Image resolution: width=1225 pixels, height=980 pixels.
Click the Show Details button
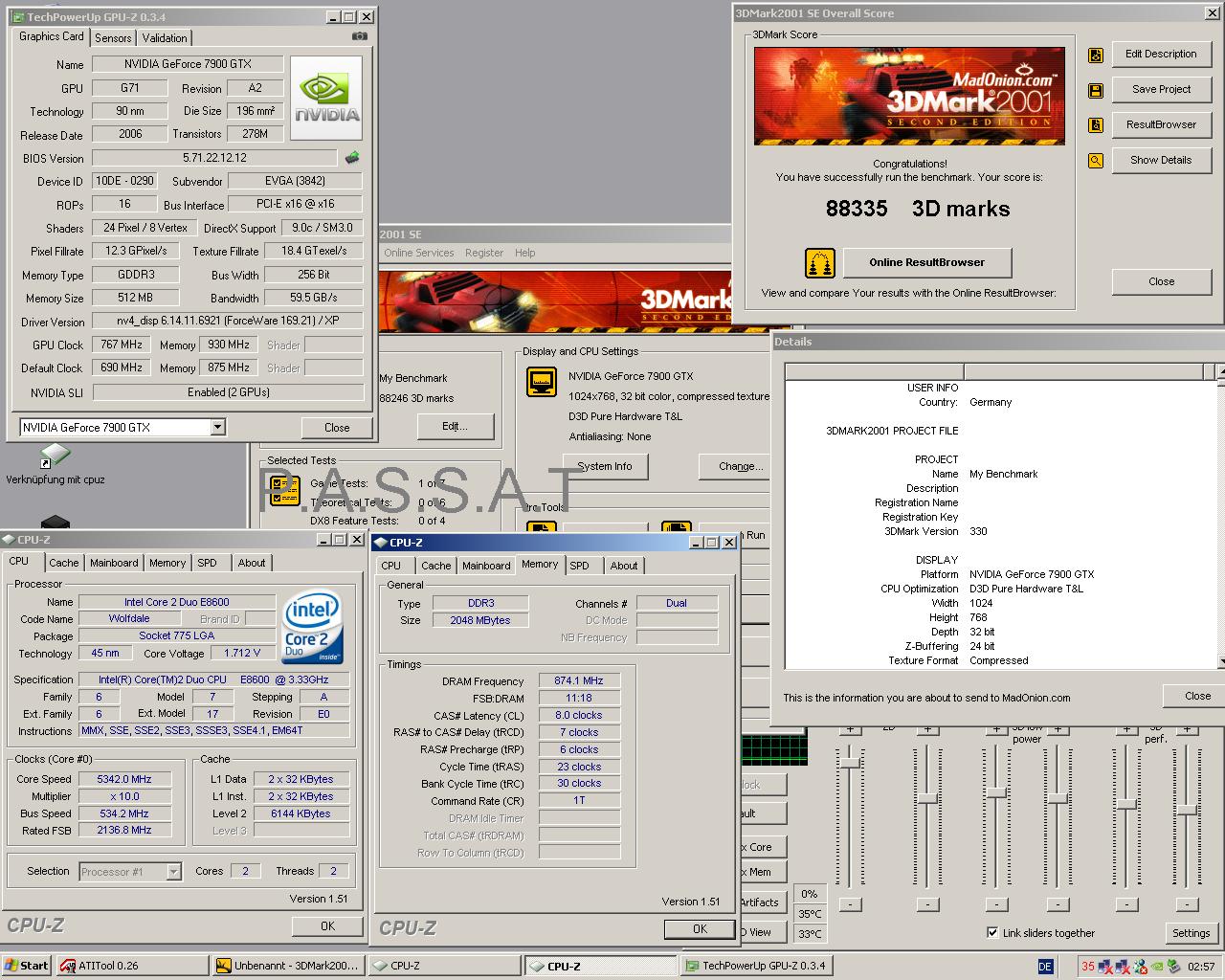(x=1161, y=160)
